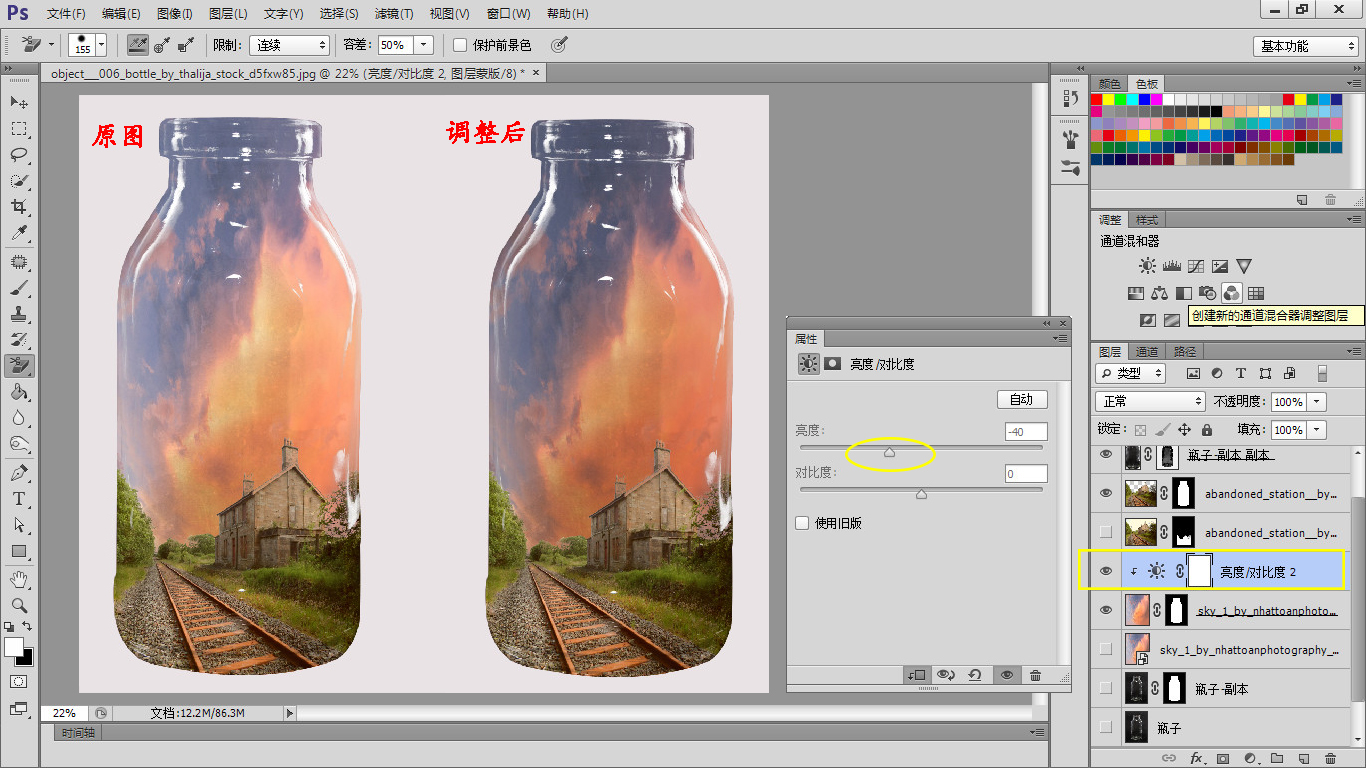Check the 使用旧版 option
The width and height of the screenshot is (1366, 768).
802,523
